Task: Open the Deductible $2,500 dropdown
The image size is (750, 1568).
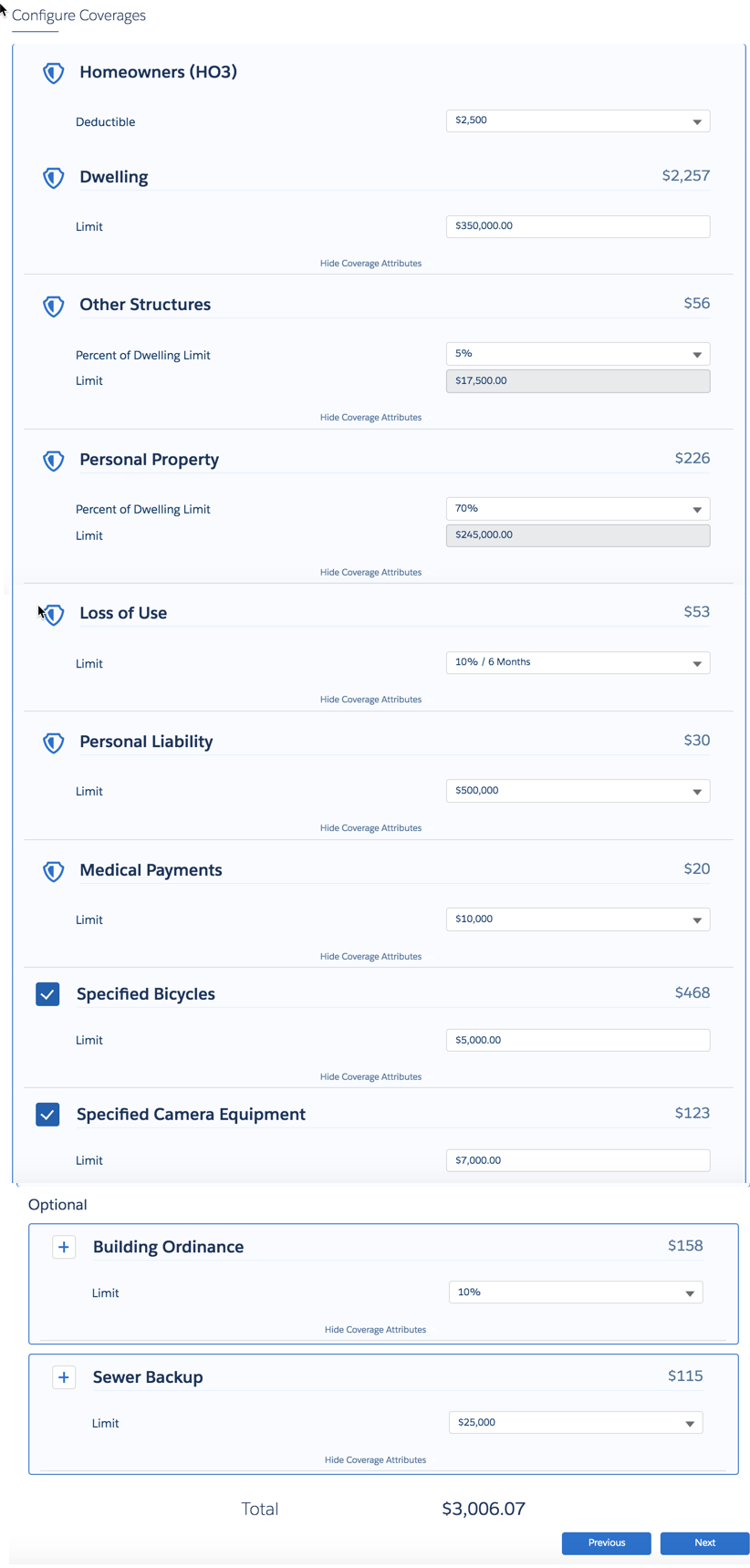Action: click(x=578, y=120)
